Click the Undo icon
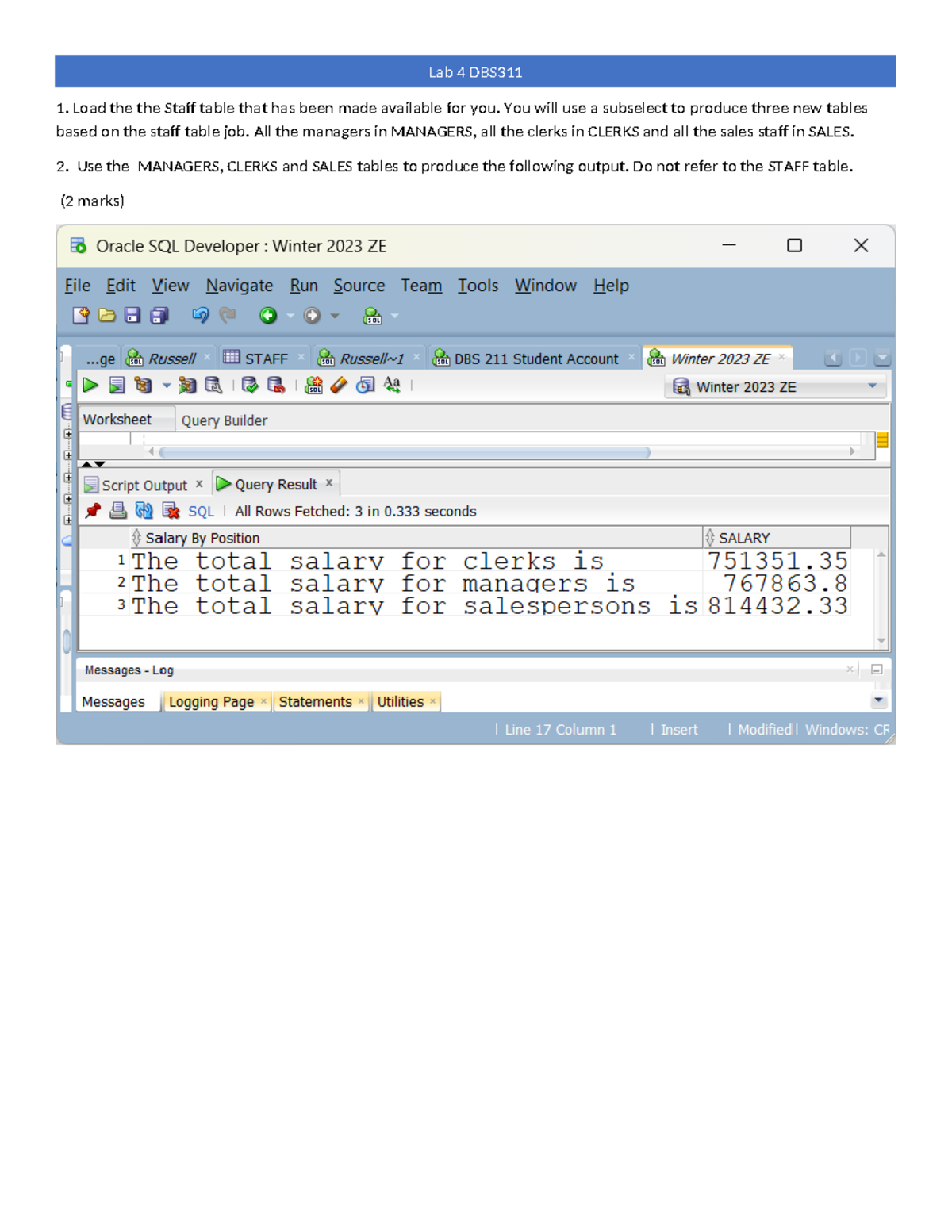952x1232 pixels. pyautogui.click(x=199, y=315)
